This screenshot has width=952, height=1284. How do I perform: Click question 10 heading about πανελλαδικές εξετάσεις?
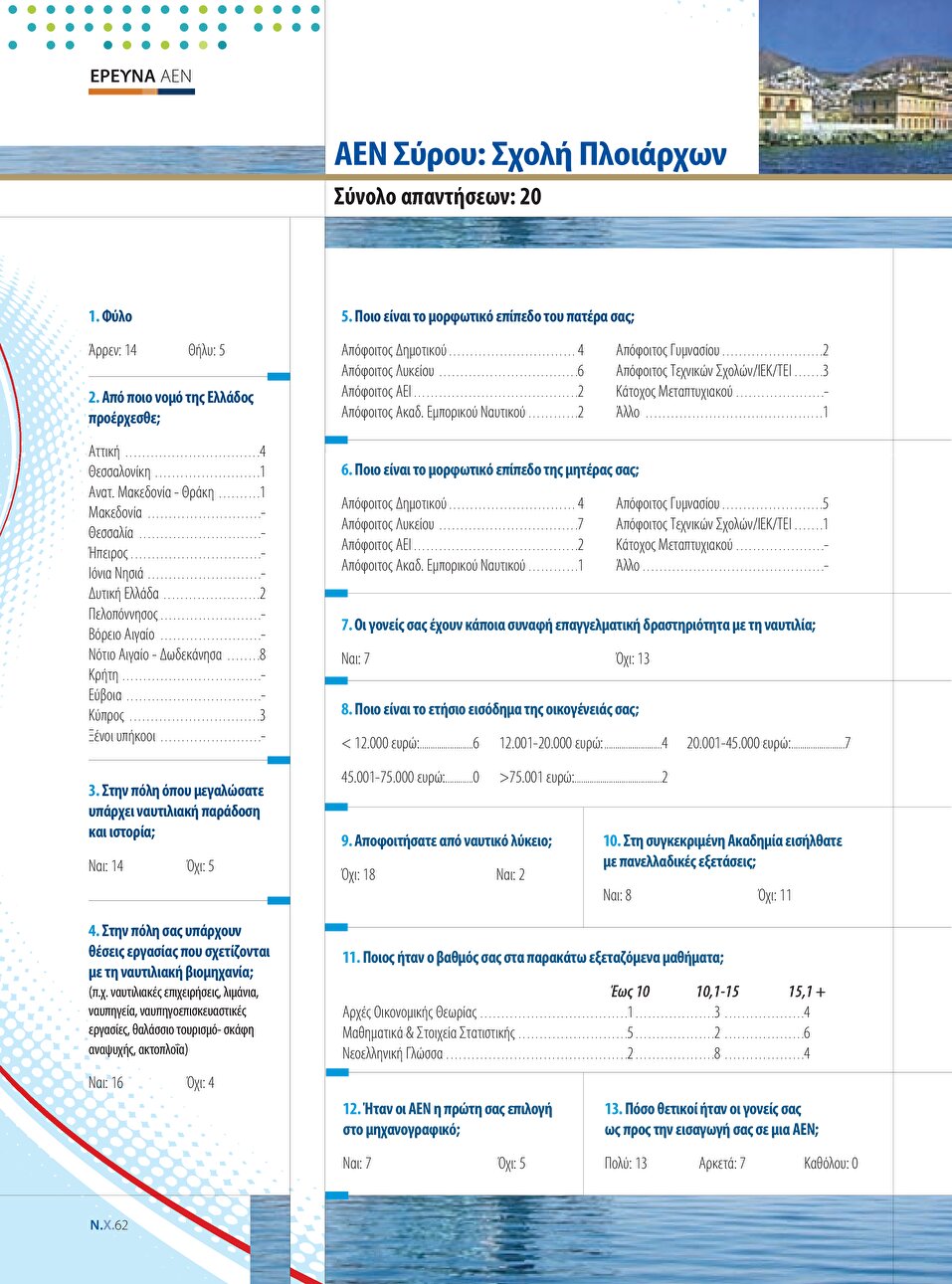point(722,851)
